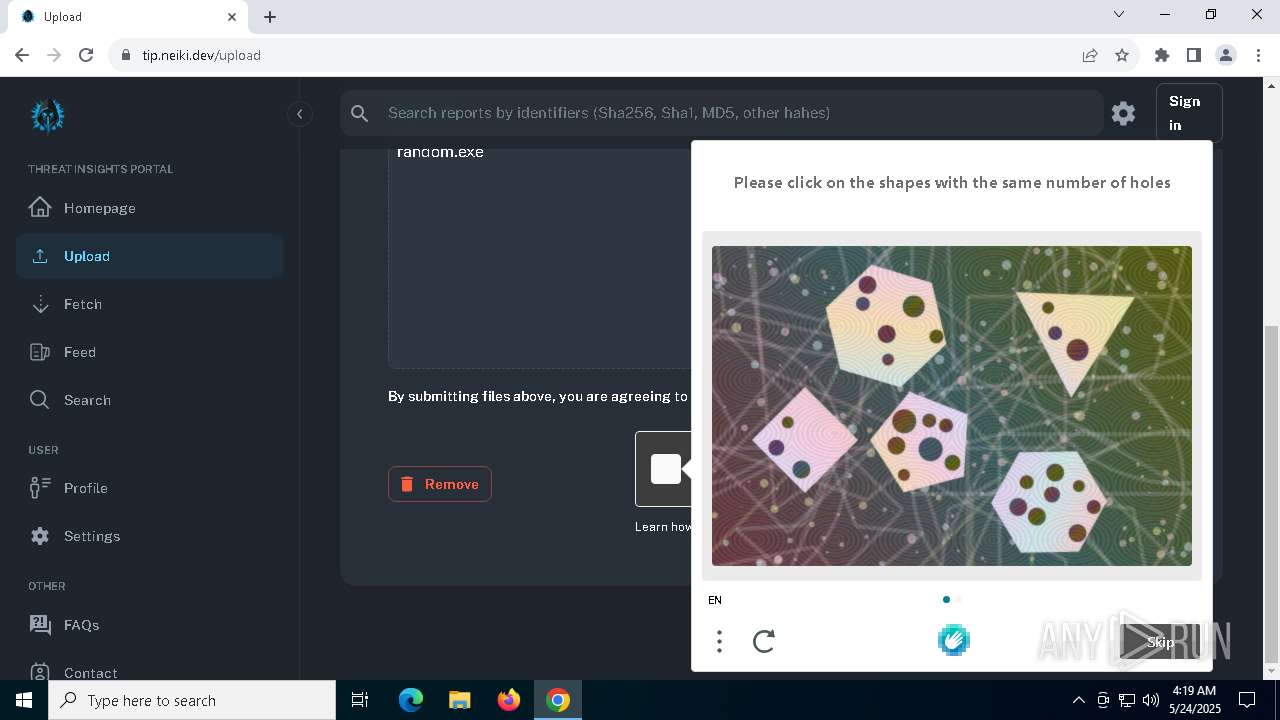
Task: Click the Sign in button
Action: (1189, 113)
